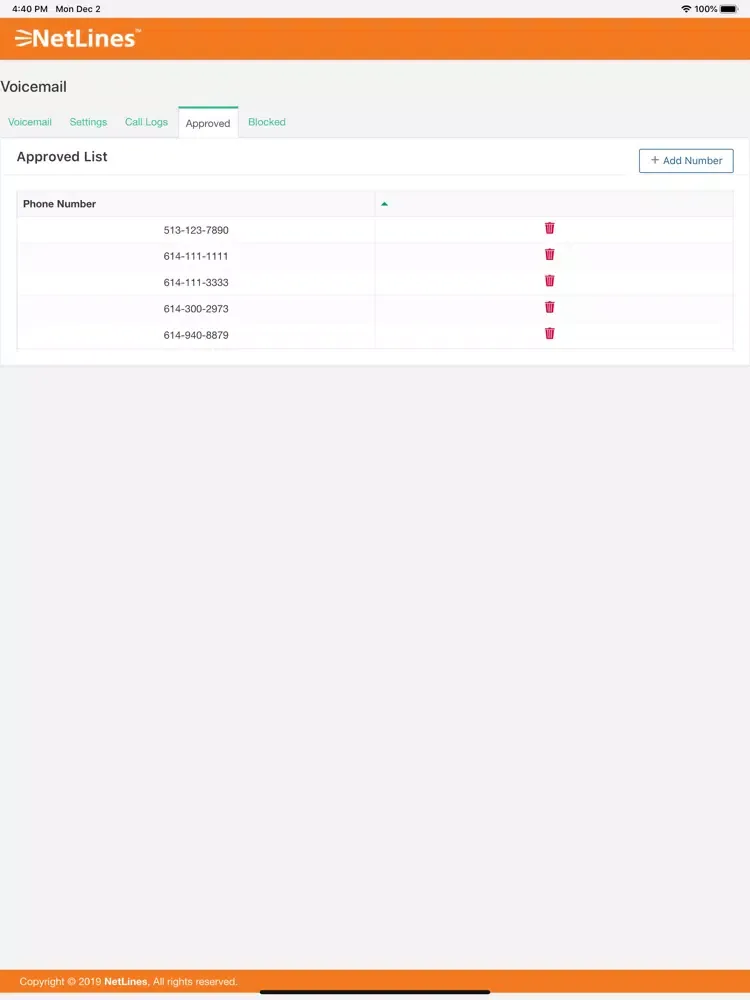Tap the battery indicator icon

pyautogui.click(x=729, y=9)
